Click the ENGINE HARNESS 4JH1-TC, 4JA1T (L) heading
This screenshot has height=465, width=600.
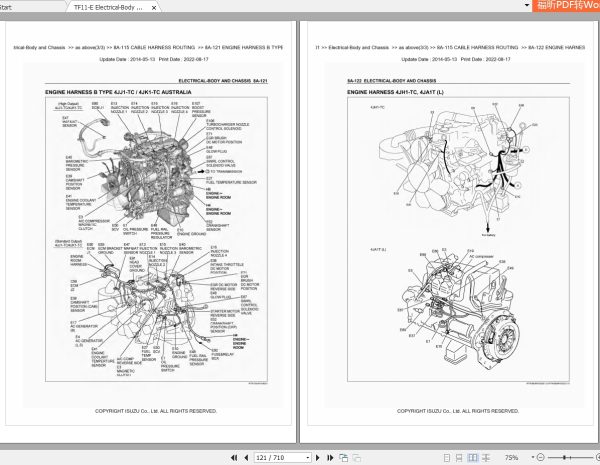pos(395,92)
